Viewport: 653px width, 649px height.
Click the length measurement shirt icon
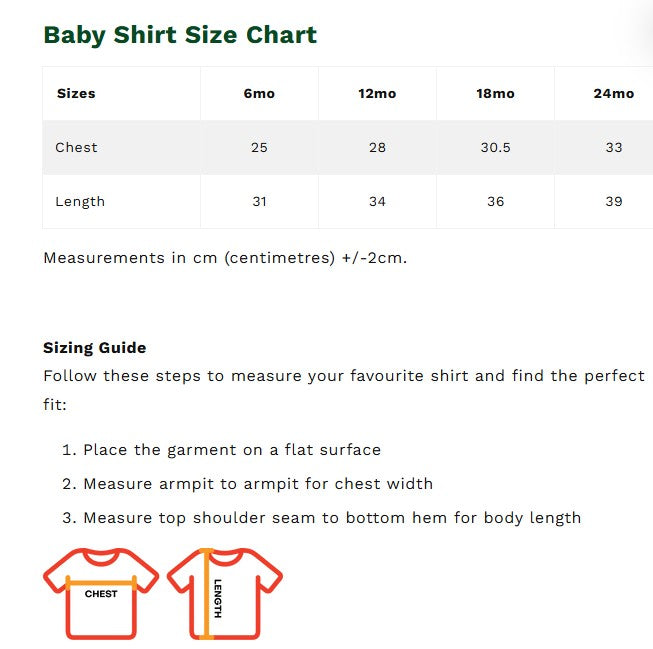tap(225, 592)
